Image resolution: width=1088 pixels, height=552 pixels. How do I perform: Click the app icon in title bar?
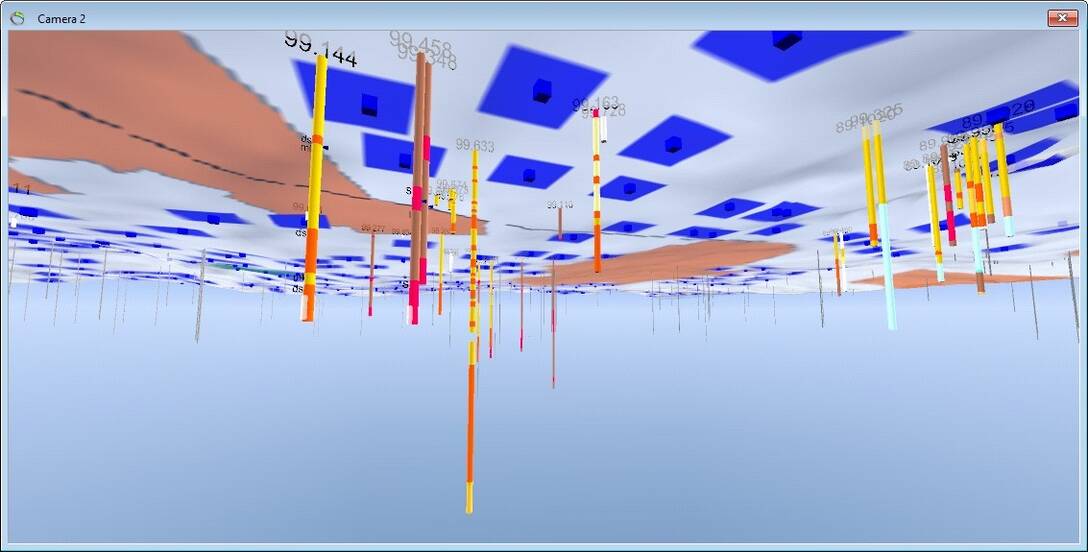(x=16, y=18)
